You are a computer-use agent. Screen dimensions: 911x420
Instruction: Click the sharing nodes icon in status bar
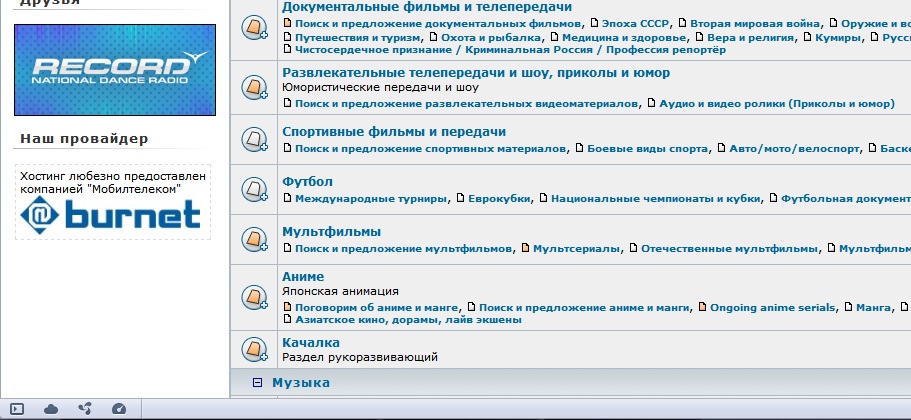(85, 410)
